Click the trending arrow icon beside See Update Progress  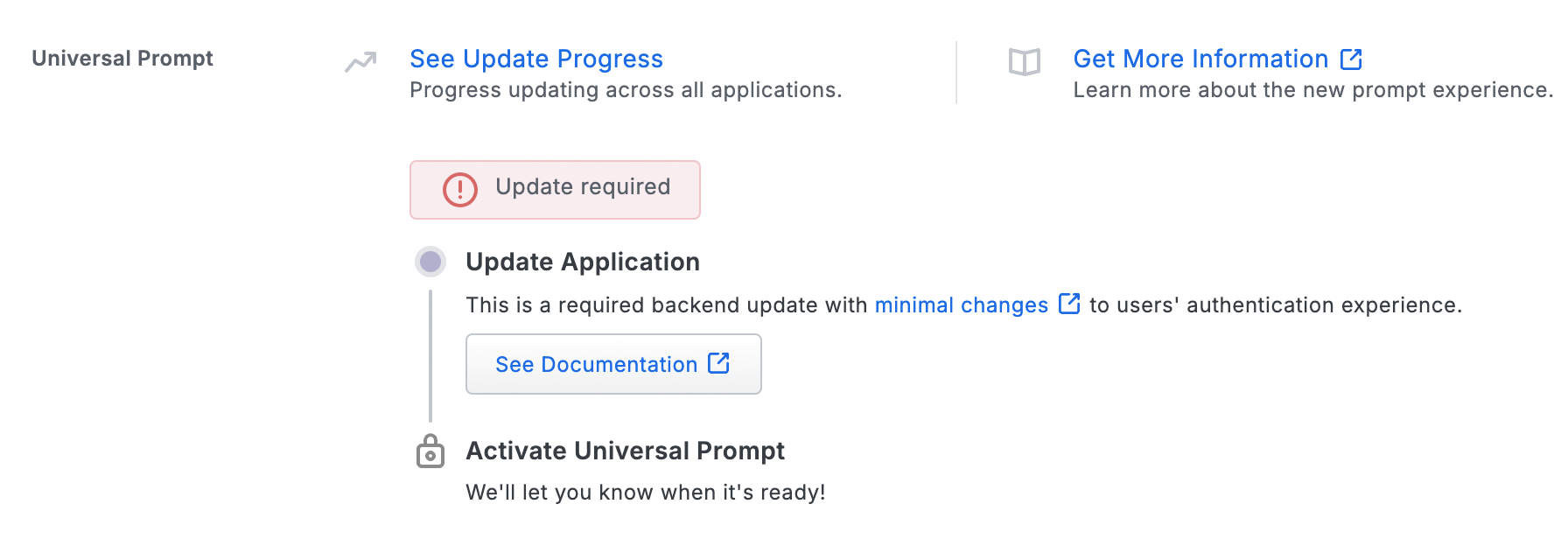point(359,59)
